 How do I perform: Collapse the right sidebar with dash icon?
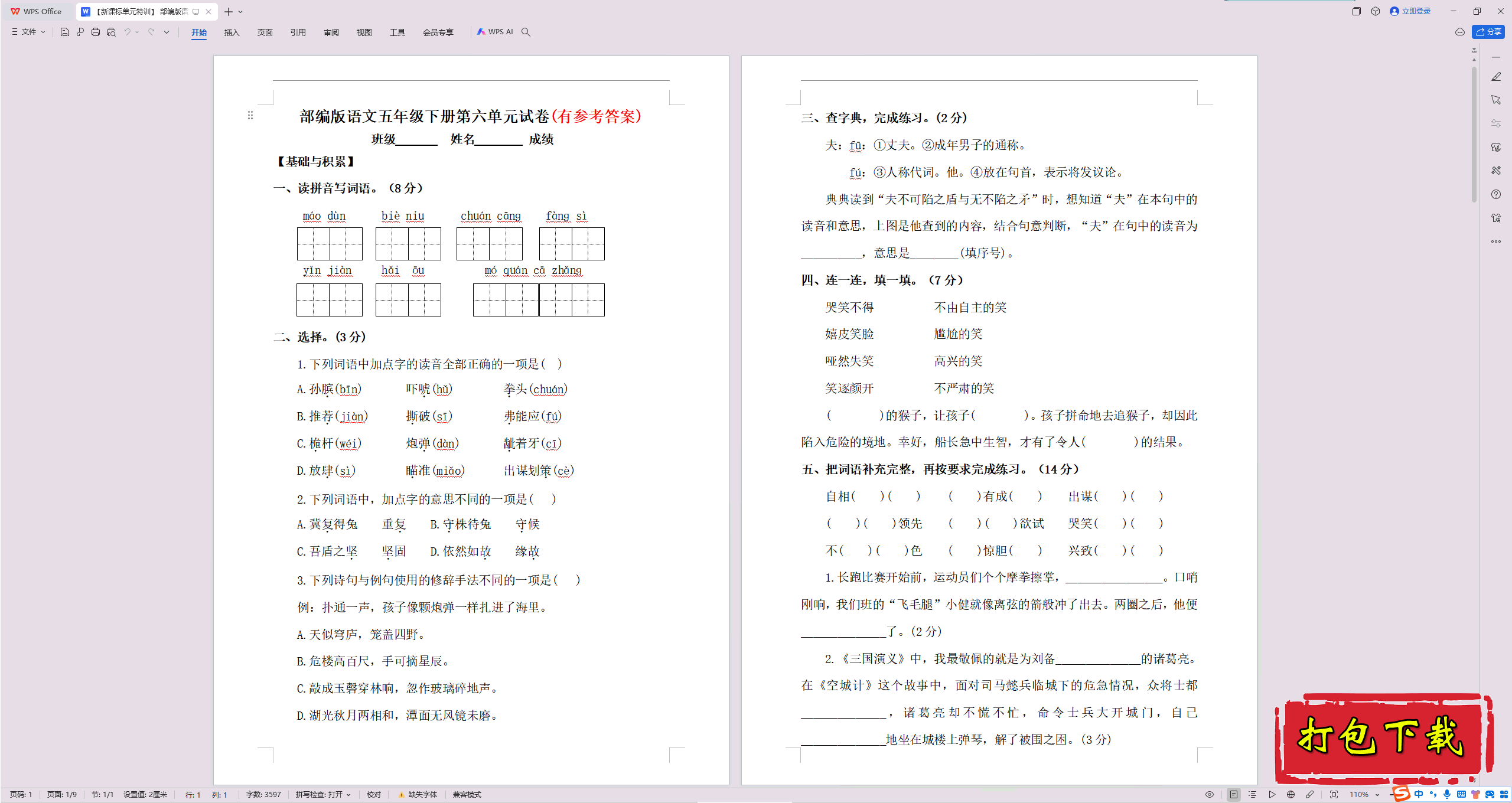[1496, 57]
